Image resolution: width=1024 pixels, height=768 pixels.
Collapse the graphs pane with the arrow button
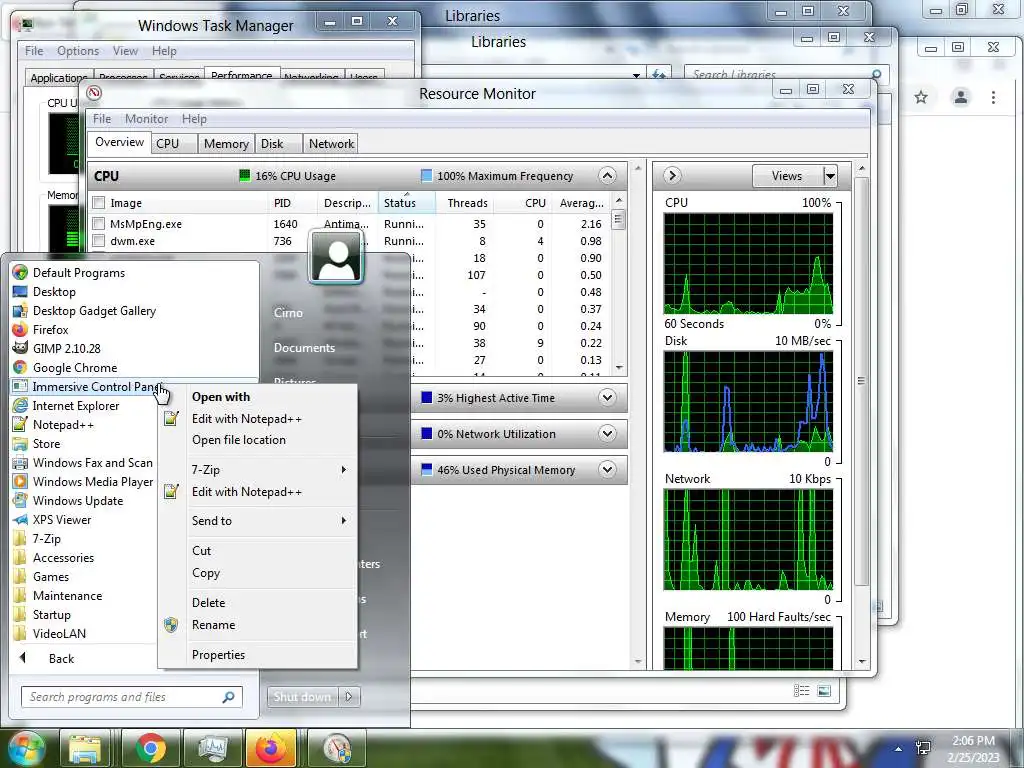coord(672,176)
